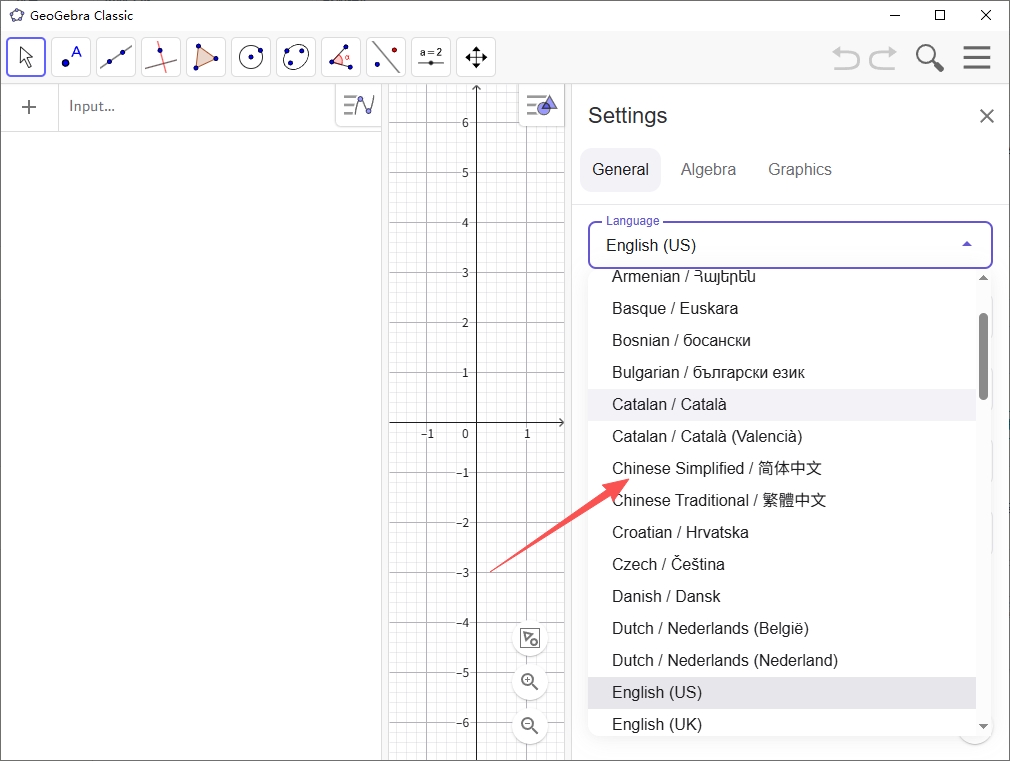1010x761 pixels.
Task: Select the Slider tool
Action: pos(431,57)
